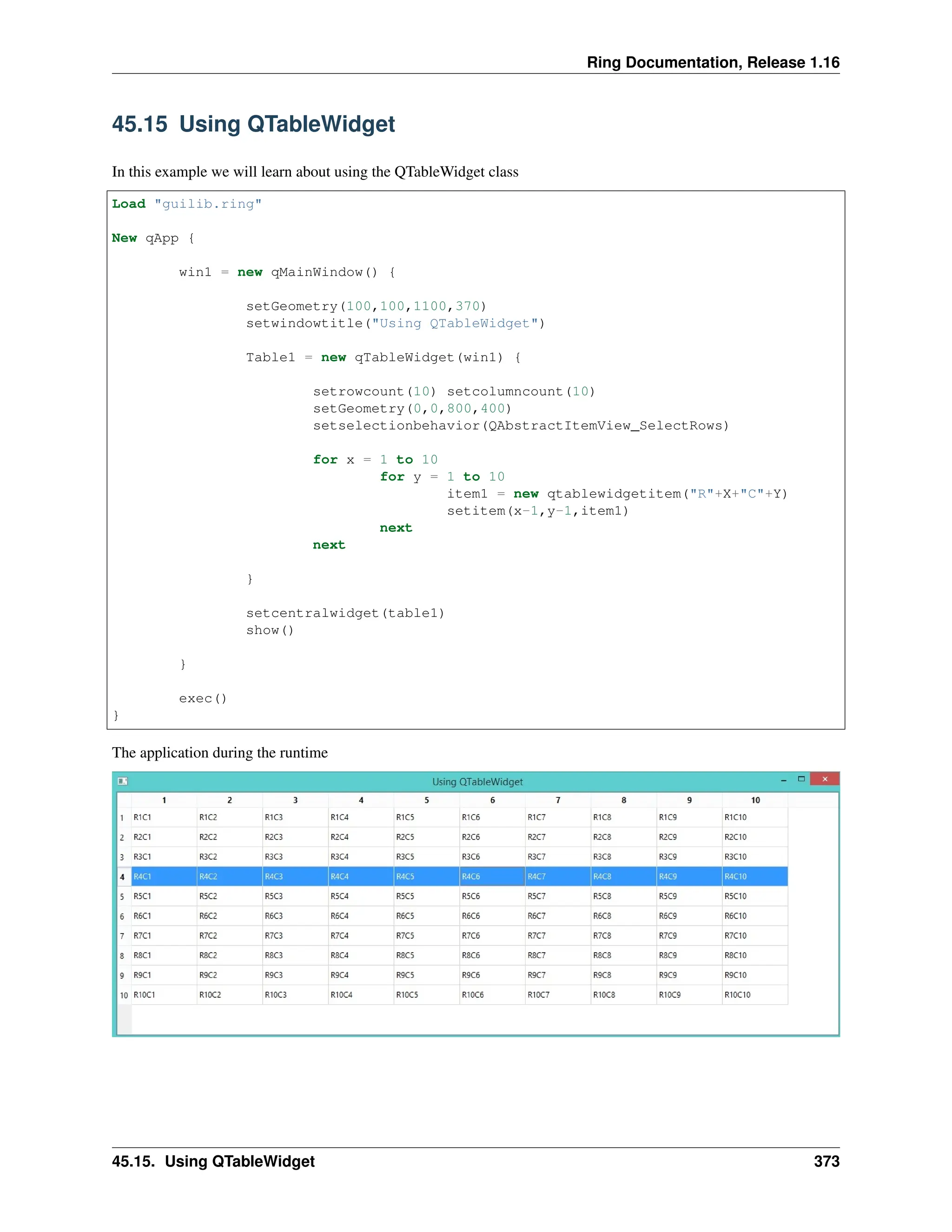Click cell R10C10
The image size is (952, 1232).
(x=754, y=995)
